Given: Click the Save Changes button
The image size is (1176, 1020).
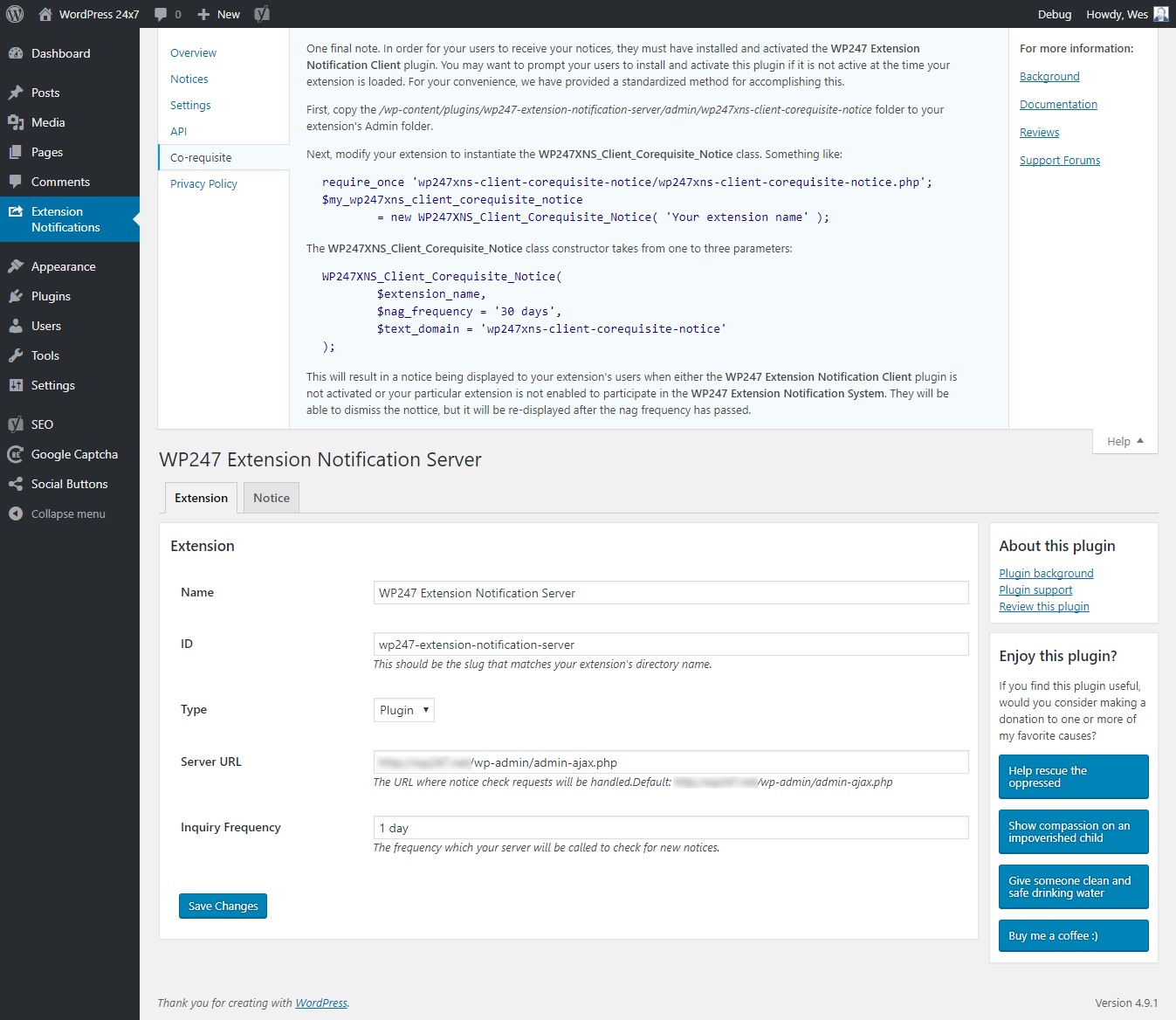Looking at the screenshot, I should pos(223,906).
